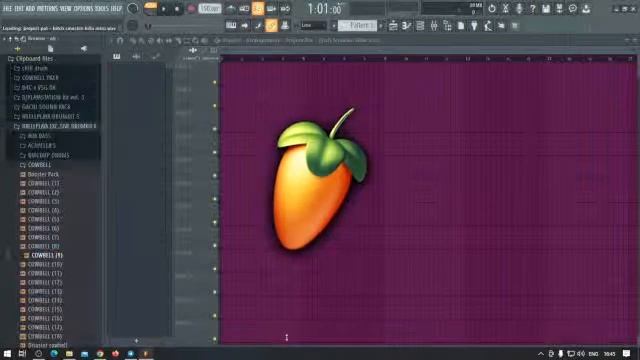Open the EDIT menu
The image size is (640, 360).
19,9
